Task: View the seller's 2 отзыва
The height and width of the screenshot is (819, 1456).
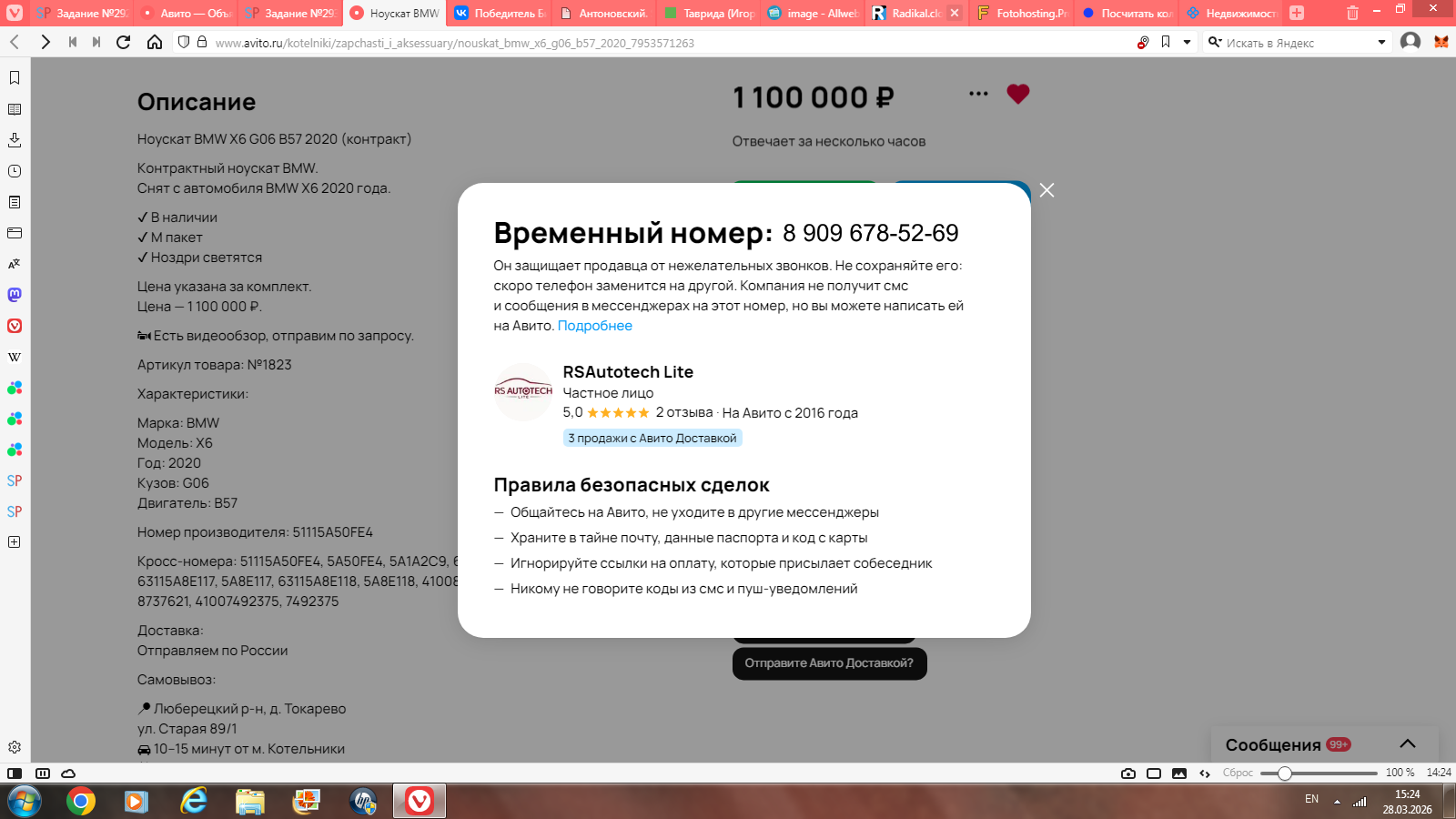Action: [684, 412]
